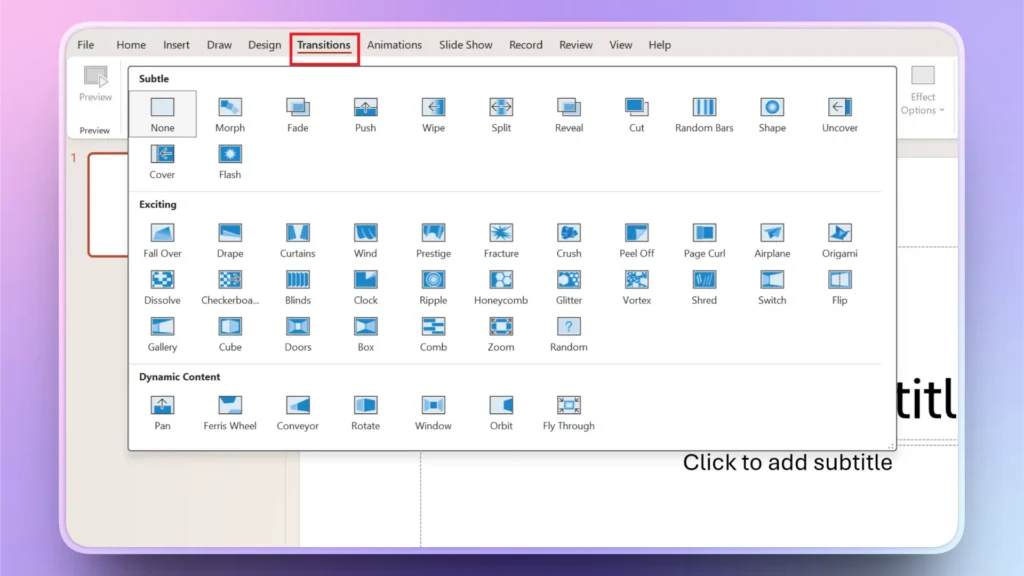Select the Cube transition
Screen dimensions: 1024x576
coord(230,334)
